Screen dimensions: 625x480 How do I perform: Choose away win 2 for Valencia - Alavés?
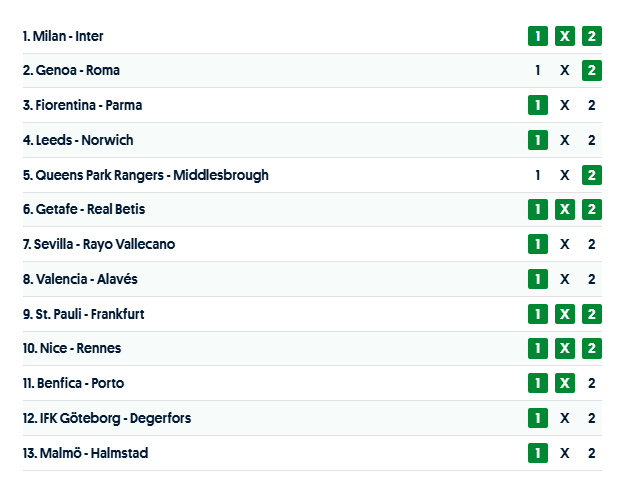[x=592, y=279]
